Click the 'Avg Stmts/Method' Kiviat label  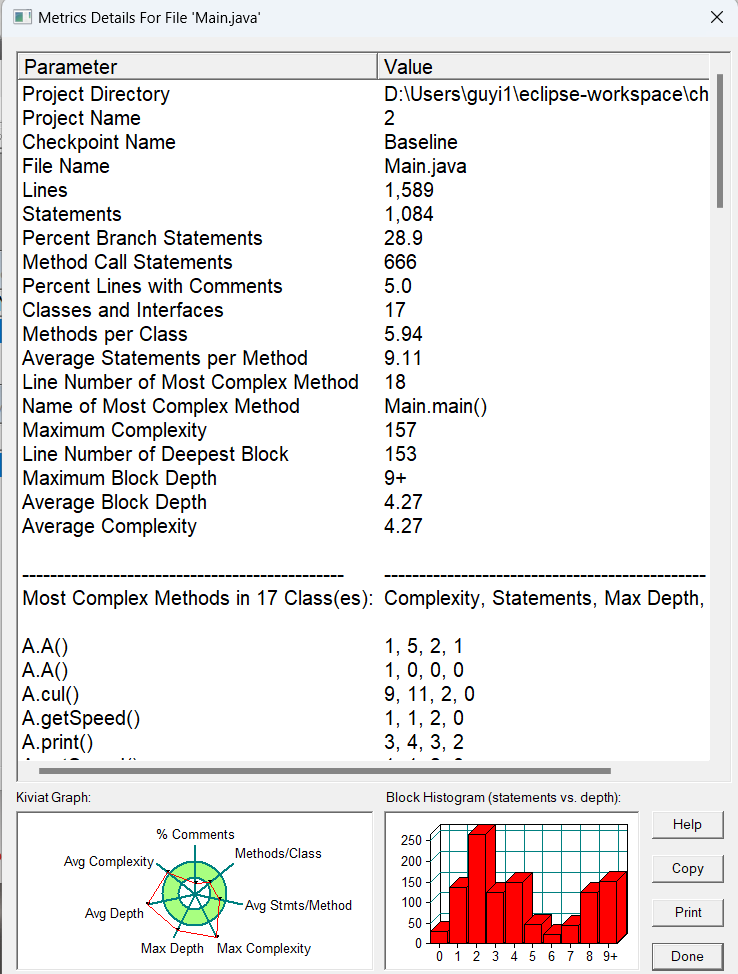[298, 906]
